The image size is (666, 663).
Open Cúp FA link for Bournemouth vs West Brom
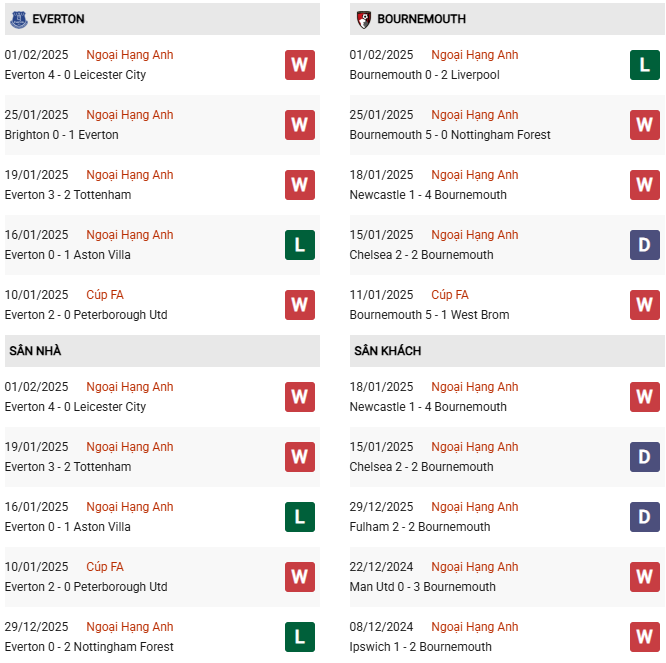(450, 295)
